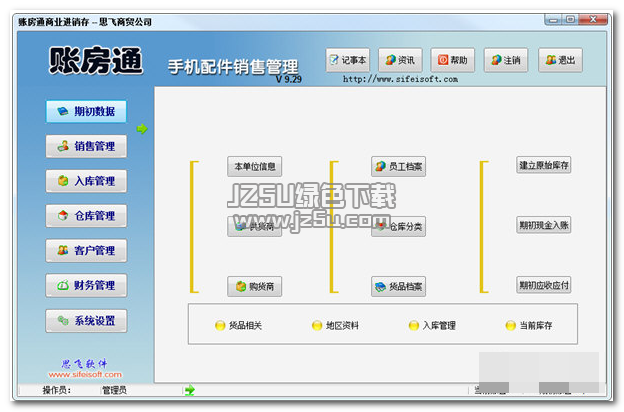Viewport: 624px width, 412px height.
Task: Click the 购货商 buyers button
Action: [254, 287]
